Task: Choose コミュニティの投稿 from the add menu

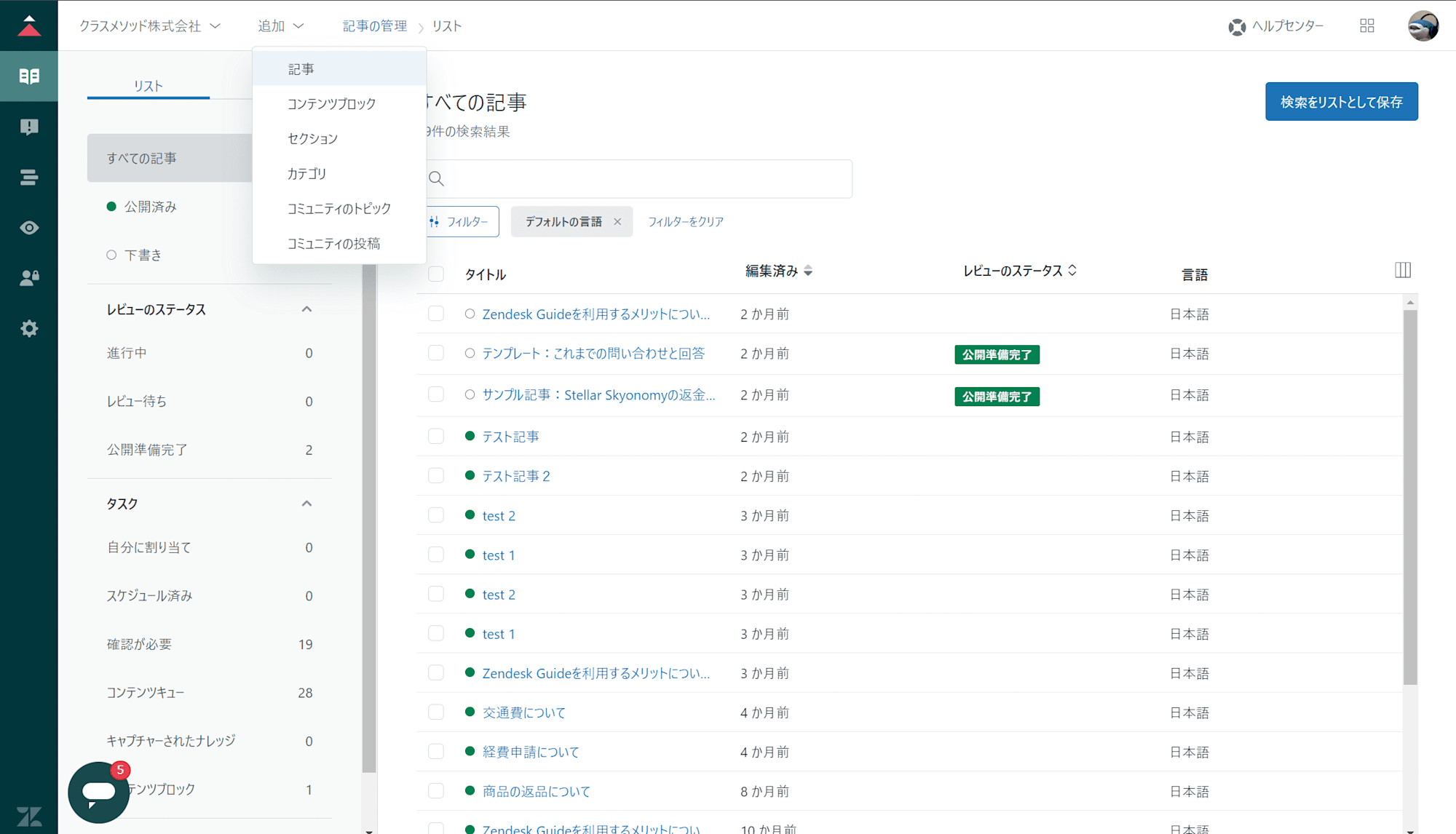Action: pos(339,243)
